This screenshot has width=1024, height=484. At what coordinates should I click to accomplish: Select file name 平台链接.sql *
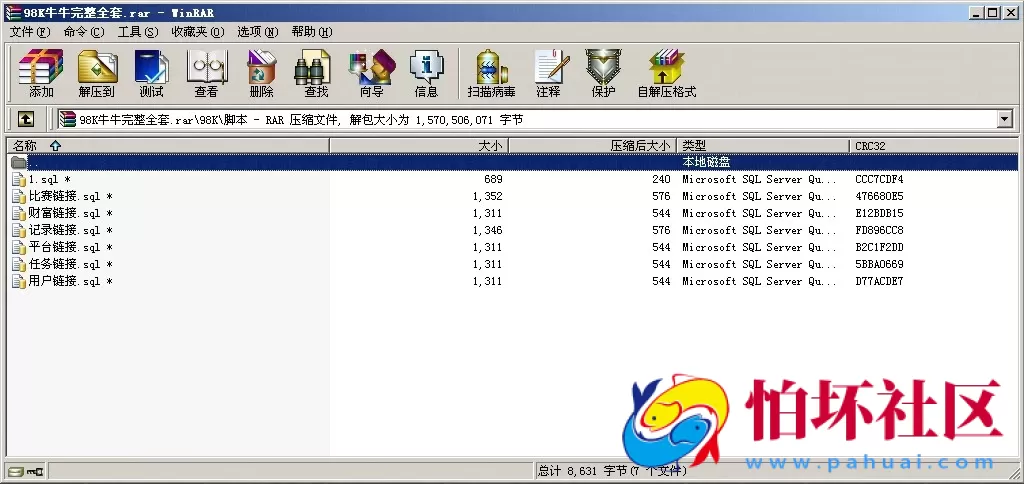click(x=71, y=248)
